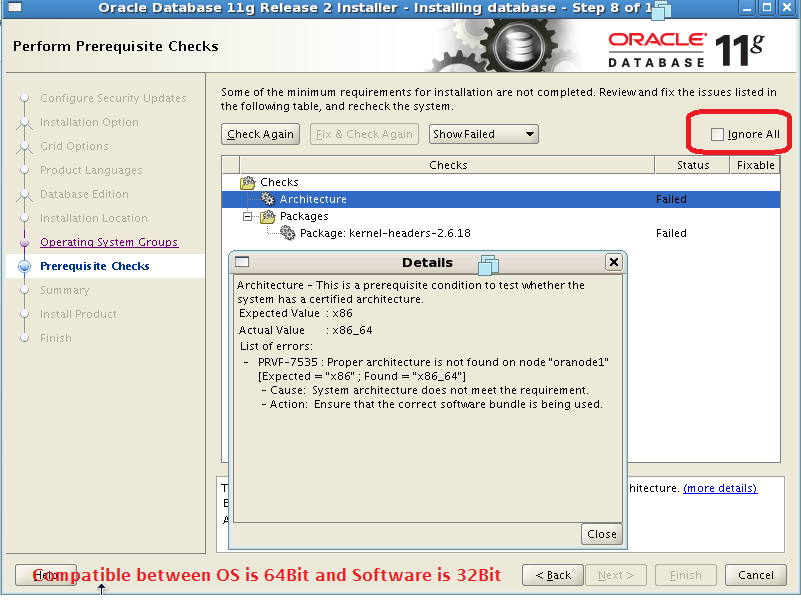Collapse the Packages tree node
This screenshot has height=604, width=801.
(x=248, y=216)
